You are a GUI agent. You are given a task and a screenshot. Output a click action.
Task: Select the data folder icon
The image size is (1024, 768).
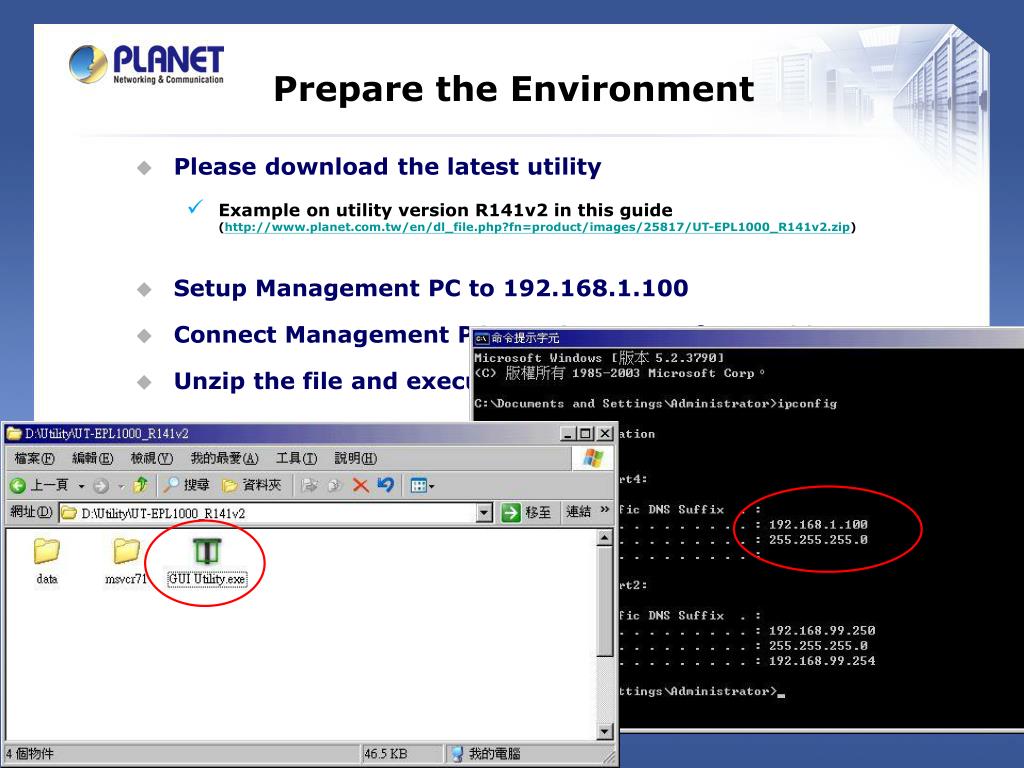tap(46, 551)
